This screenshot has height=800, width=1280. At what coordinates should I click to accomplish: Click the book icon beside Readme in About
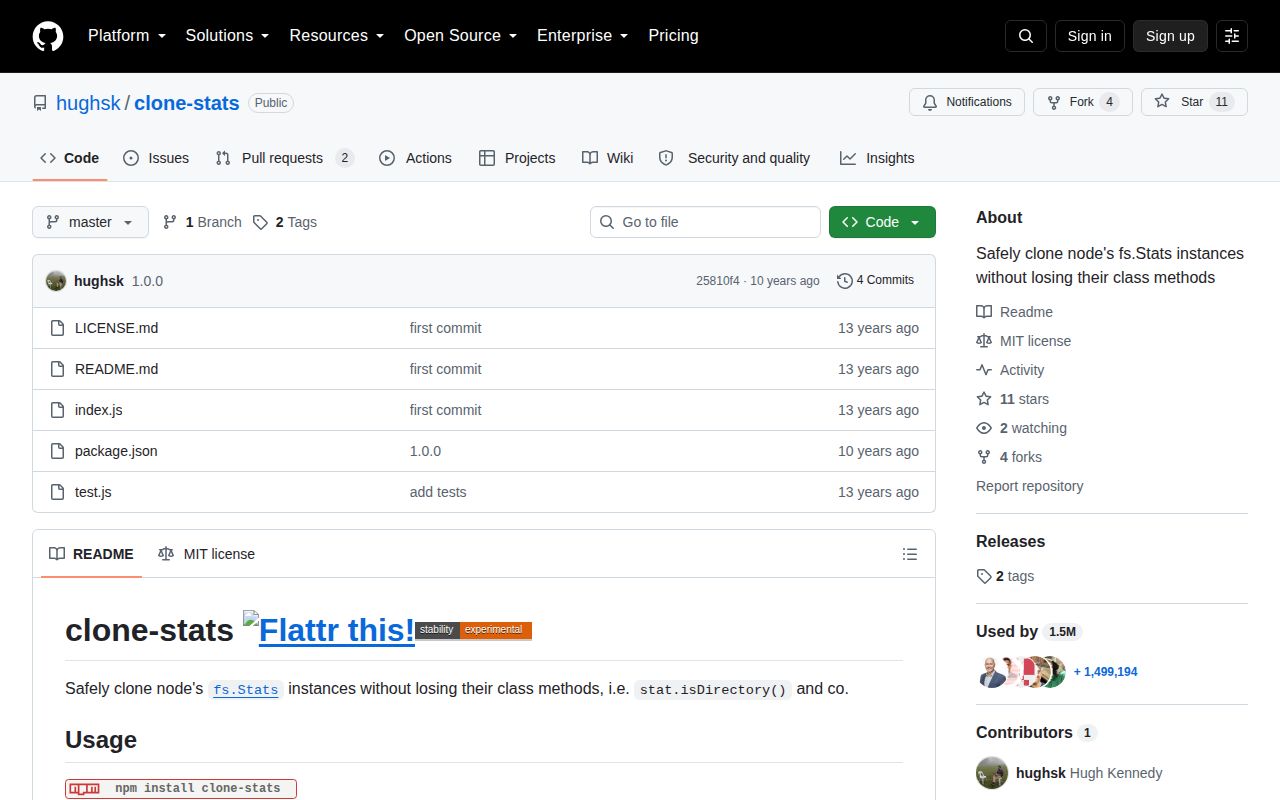point(984,312)
